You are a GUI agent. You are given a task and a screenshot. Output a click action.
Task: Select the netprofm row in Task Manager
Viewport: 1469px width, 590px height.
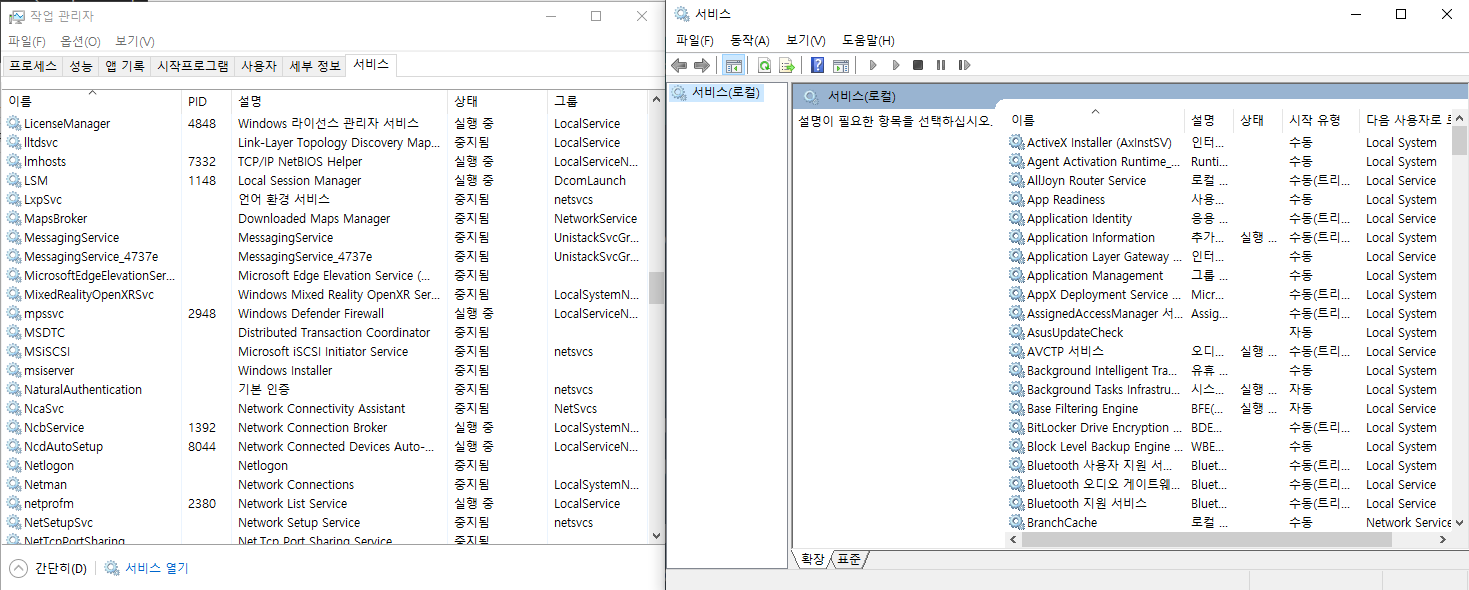pos(325,503)
